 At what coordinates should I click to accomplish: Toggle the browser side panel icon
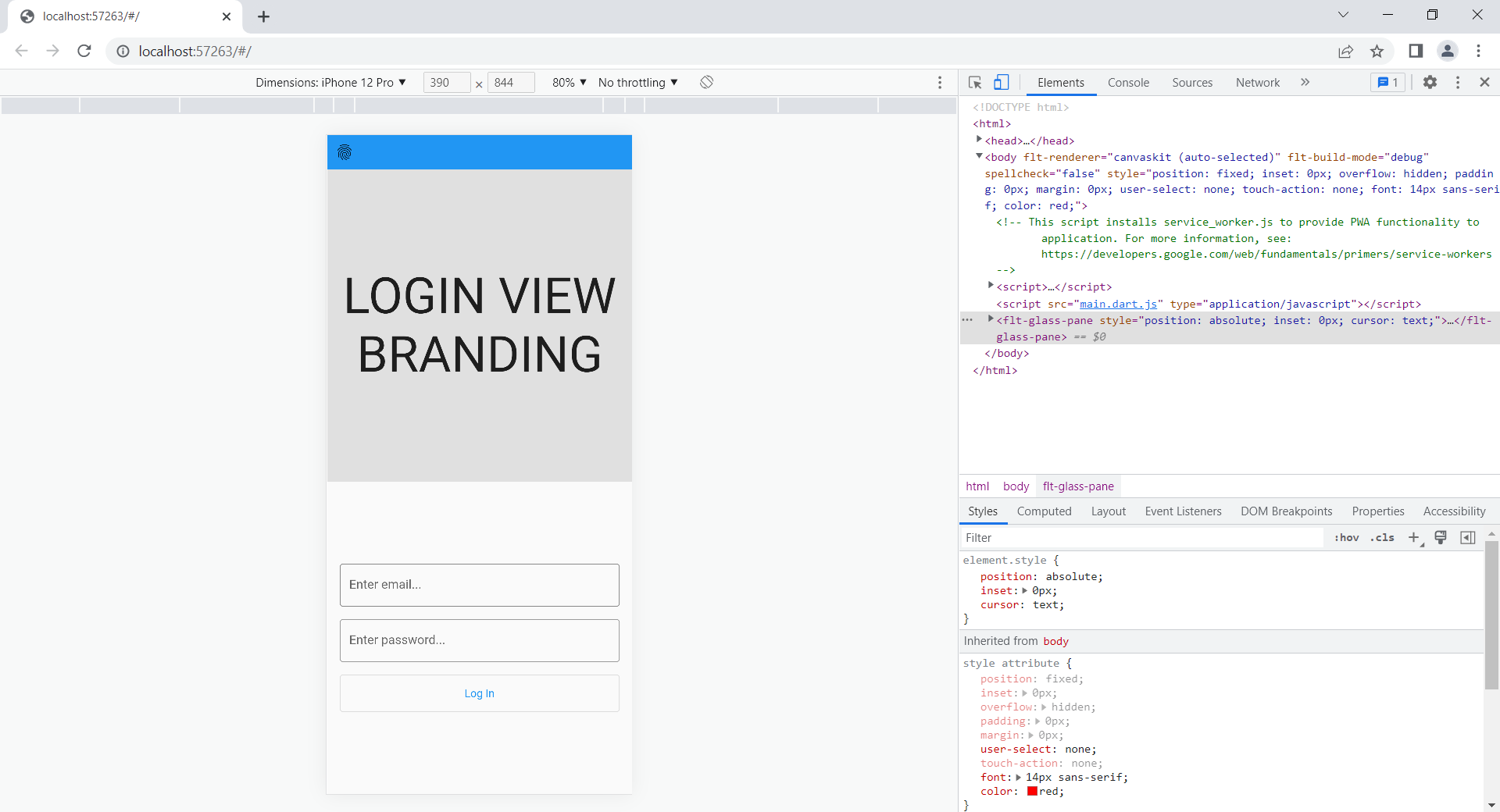tap(1416, 51)
